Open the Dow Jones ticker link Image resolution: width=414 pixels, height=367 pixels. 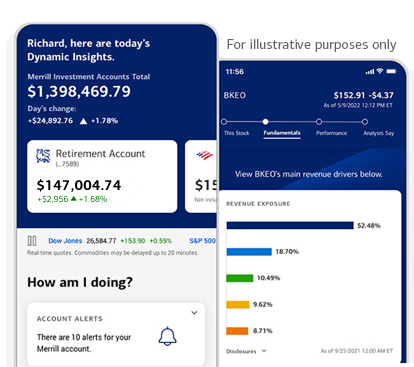click(65, 241)
